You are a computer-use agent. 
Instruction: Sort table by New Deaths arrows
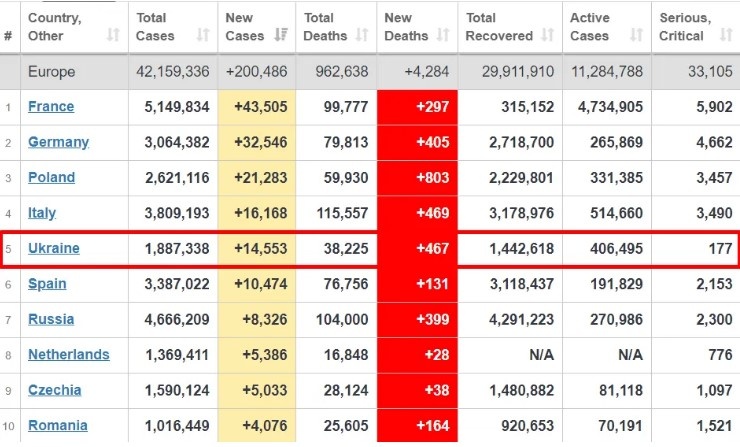click(x=443, y=34)
